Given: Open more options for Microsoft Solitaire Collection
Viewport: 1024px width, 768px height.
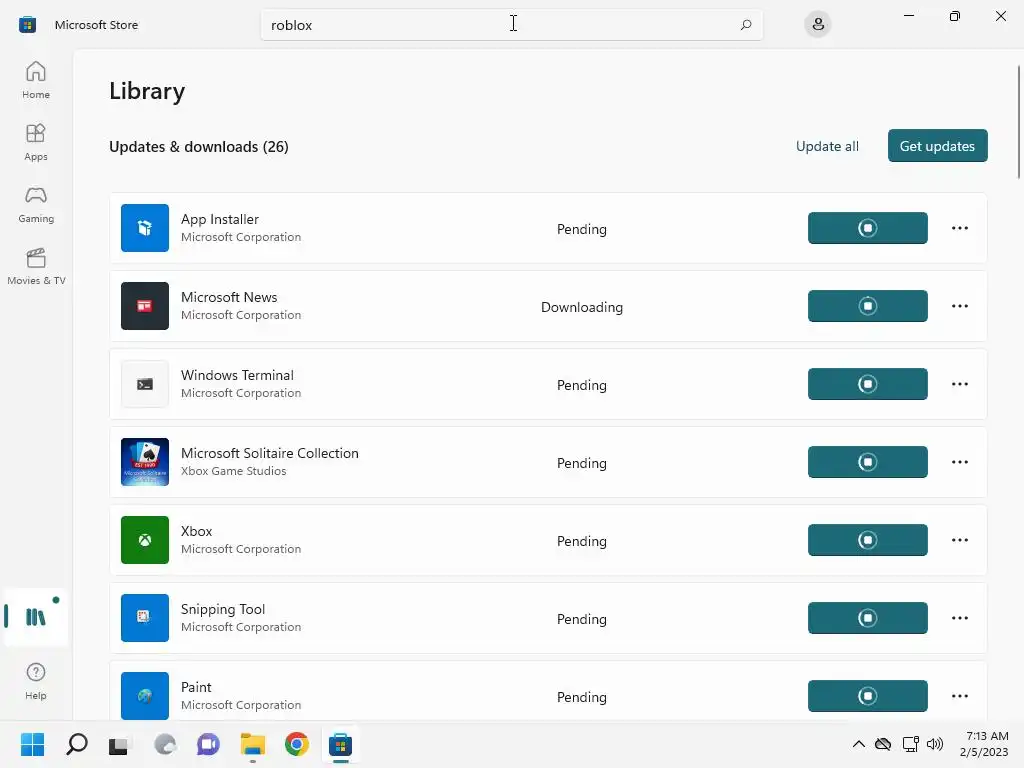Looking at the screenshot, I should [x=959, y=462].
